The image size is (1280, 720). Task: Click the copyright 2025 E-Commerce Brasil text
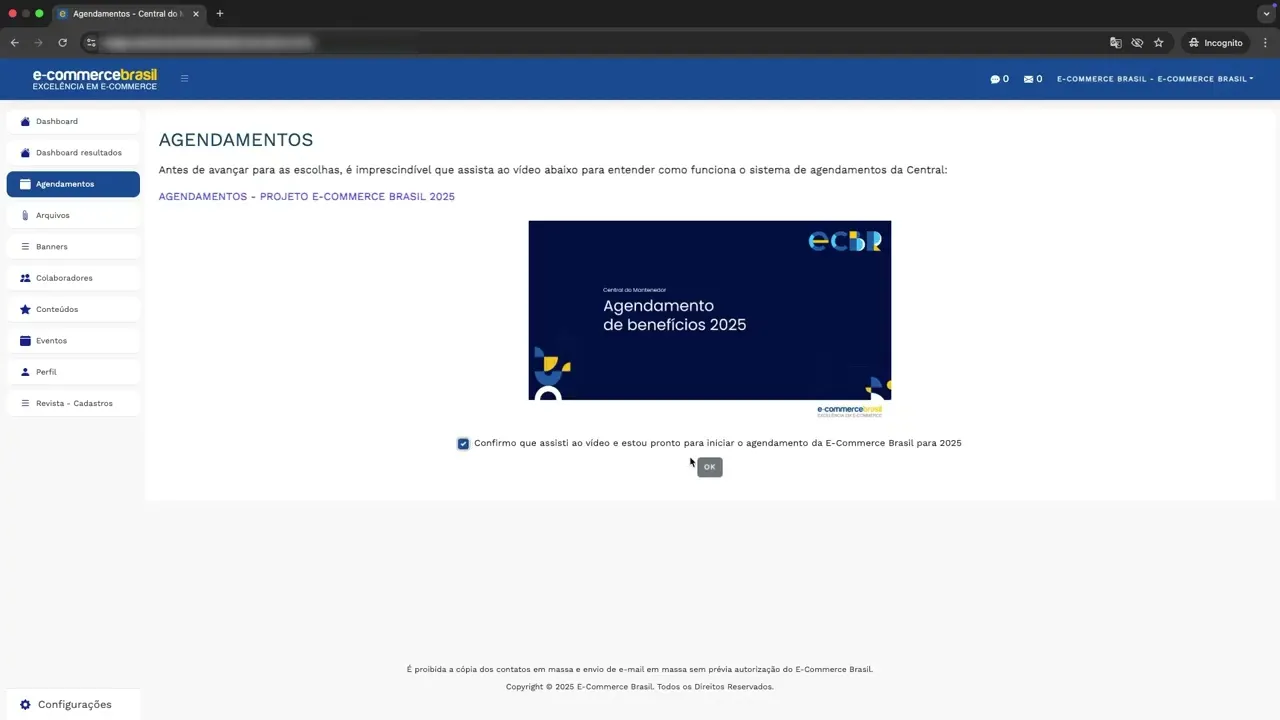(640, 687)
